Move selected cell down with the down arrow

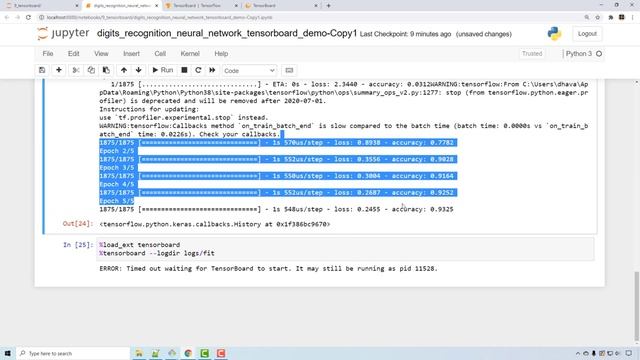pos(139,70)
